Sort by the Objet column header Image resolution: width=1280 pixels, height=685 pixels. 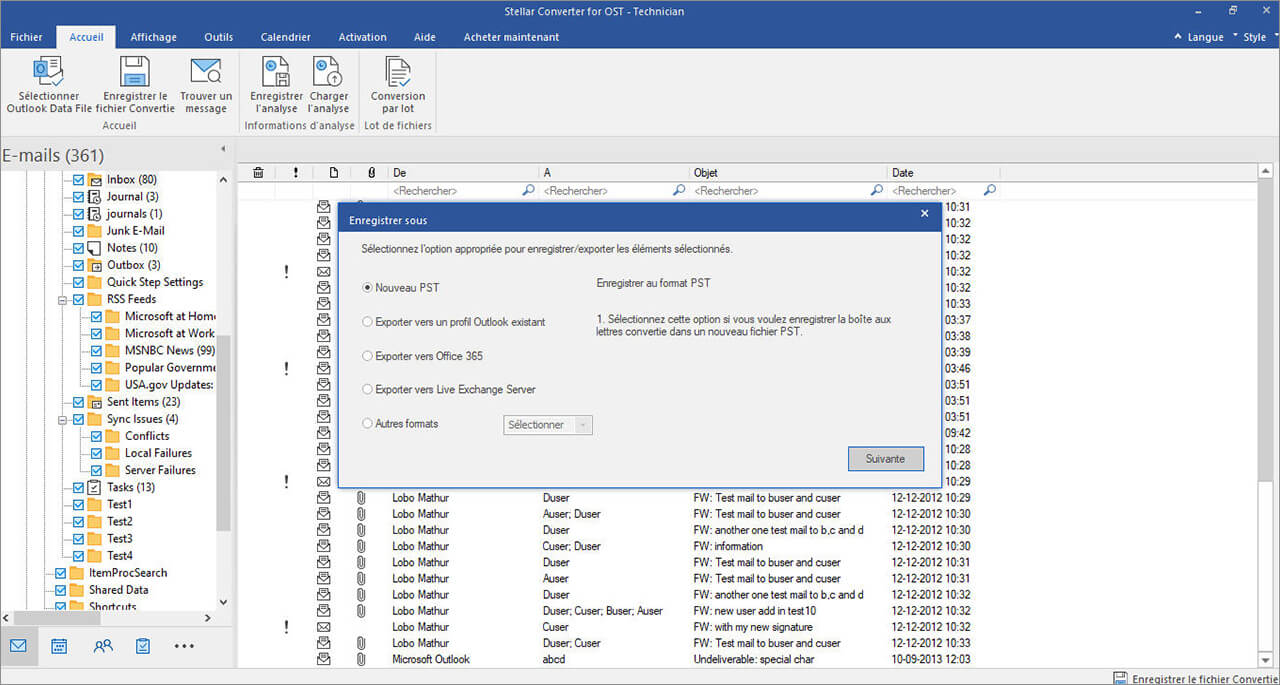click(x=788, y=173)
